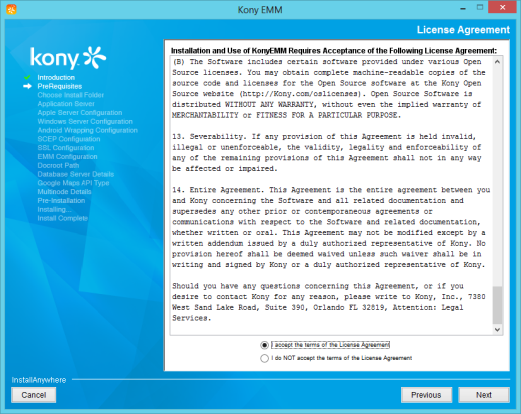Click the scroll down arrow of license text

pyautogui.click(x=497, y=330)
